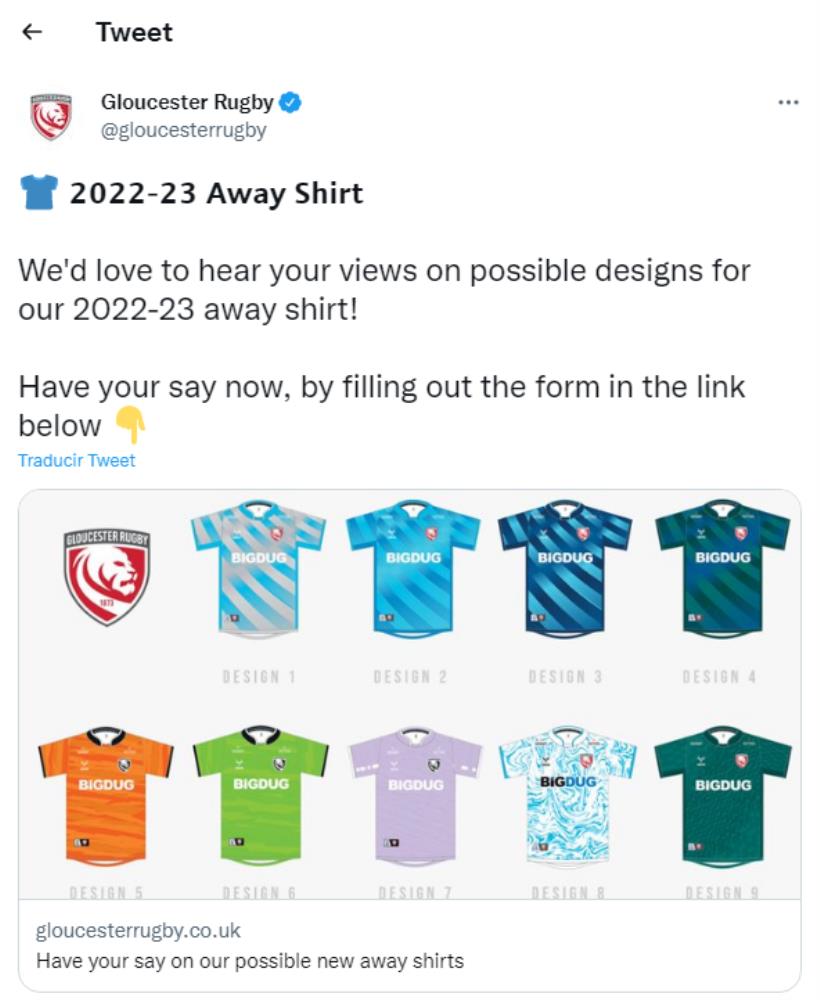
Task: Click the pointing-down hand emoji
Action: (131, 425)
